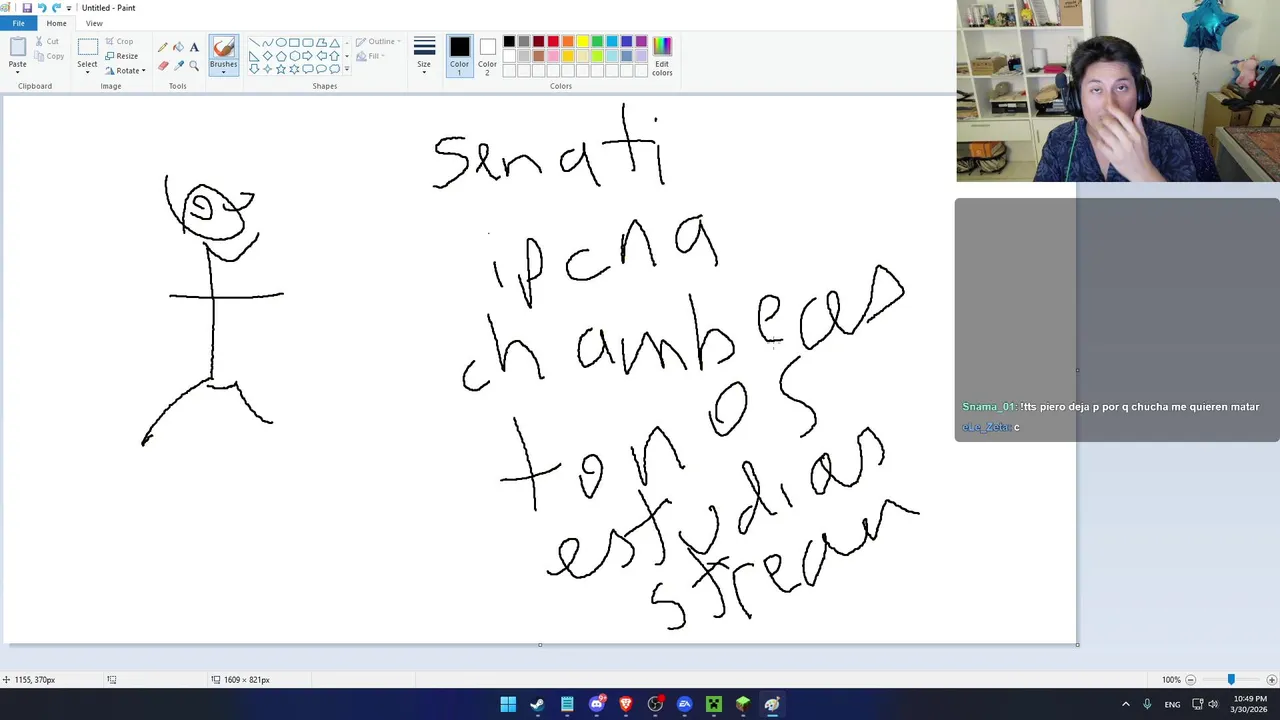Click the Crop button

tap(118, 42)
